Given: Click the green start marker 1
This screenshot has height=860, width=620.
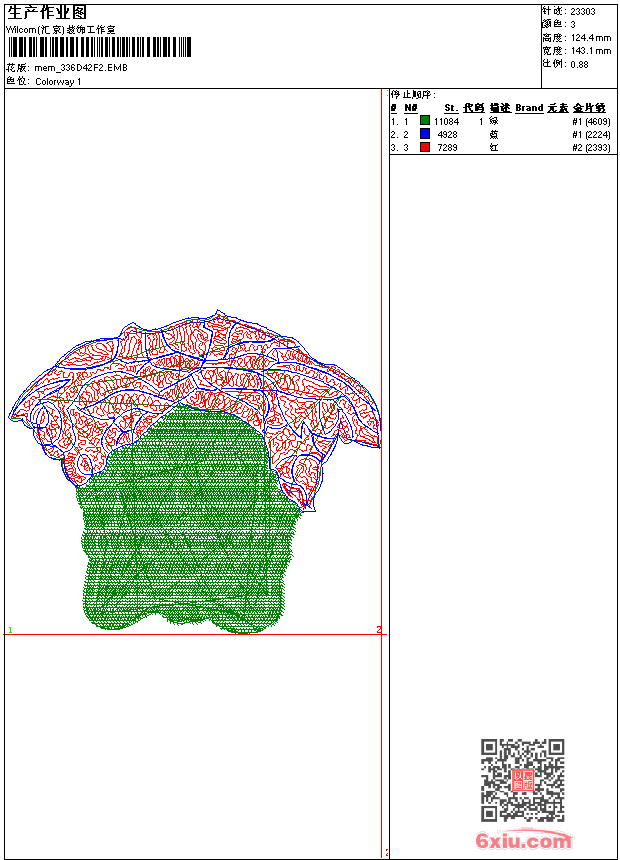Looking at the screenshot, I should [x=10, y=630].
